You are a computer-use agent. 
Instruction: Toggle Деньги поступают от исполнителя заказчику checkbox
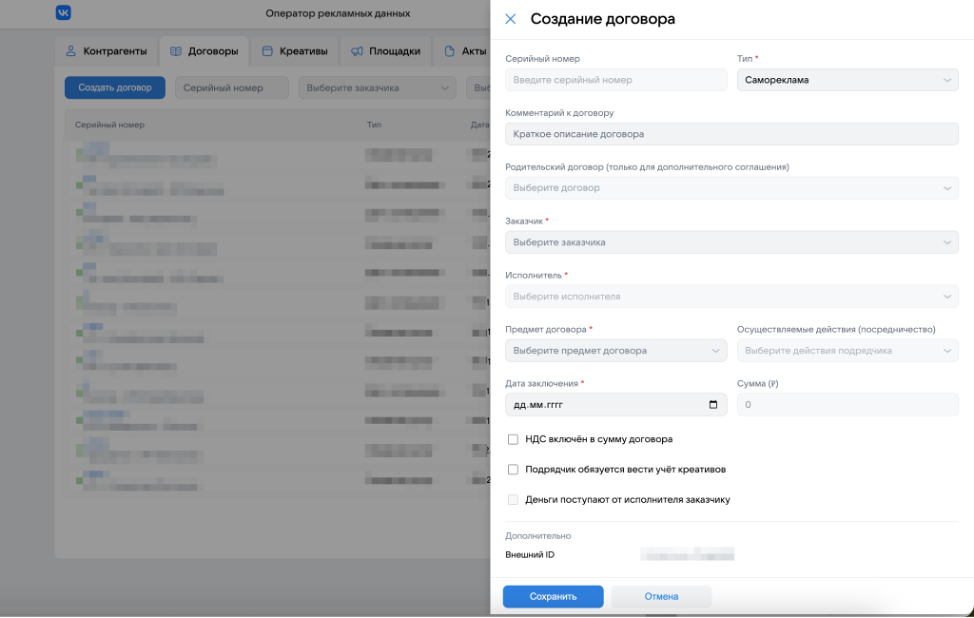click(513, 499)
